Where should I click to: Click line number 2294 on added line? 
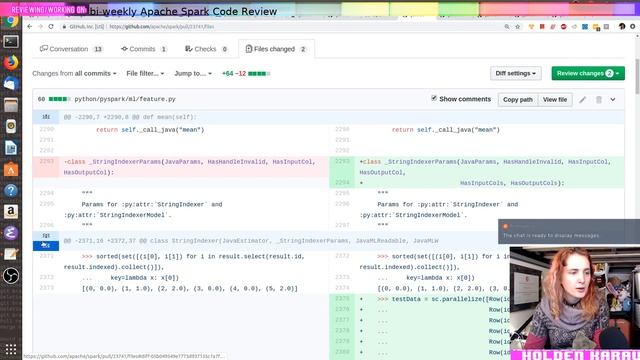point(342,182)
